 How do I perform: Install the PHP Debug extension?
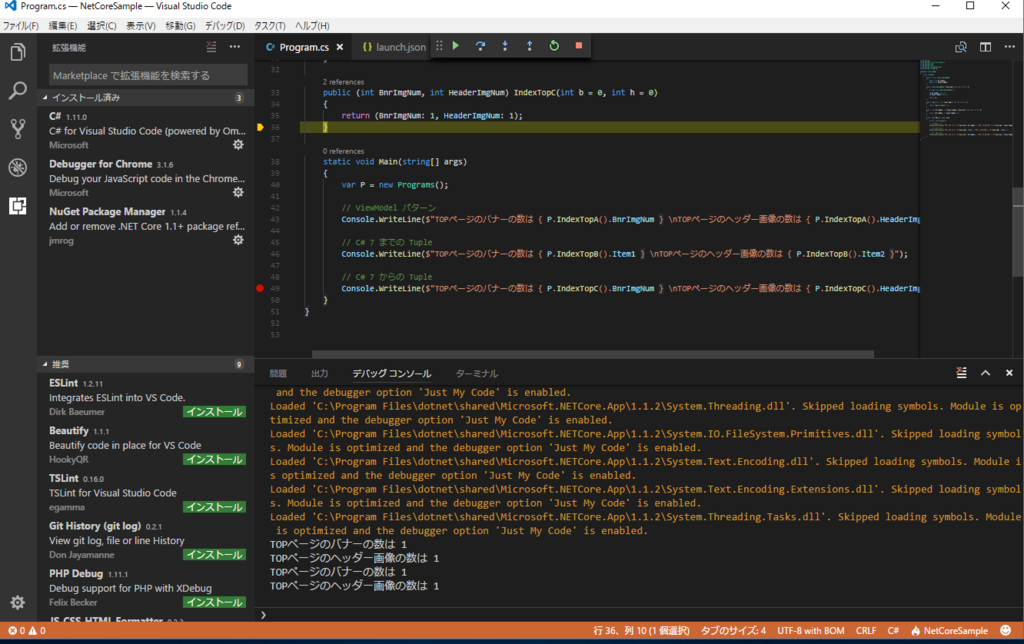[214, 602]
